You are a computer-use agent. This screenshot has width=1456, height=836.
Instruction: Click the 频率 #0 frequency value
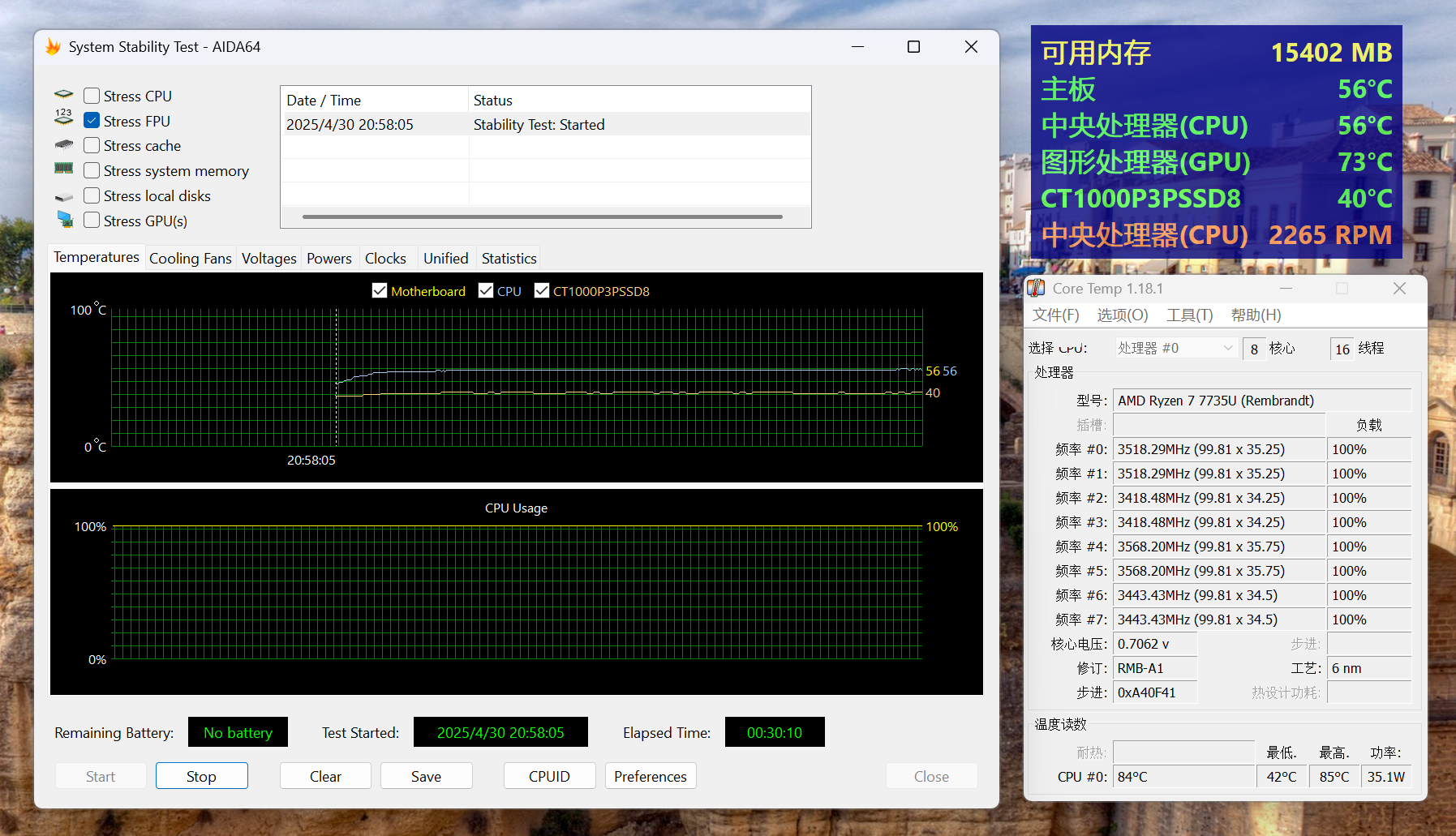click(x=1218, y=449)
